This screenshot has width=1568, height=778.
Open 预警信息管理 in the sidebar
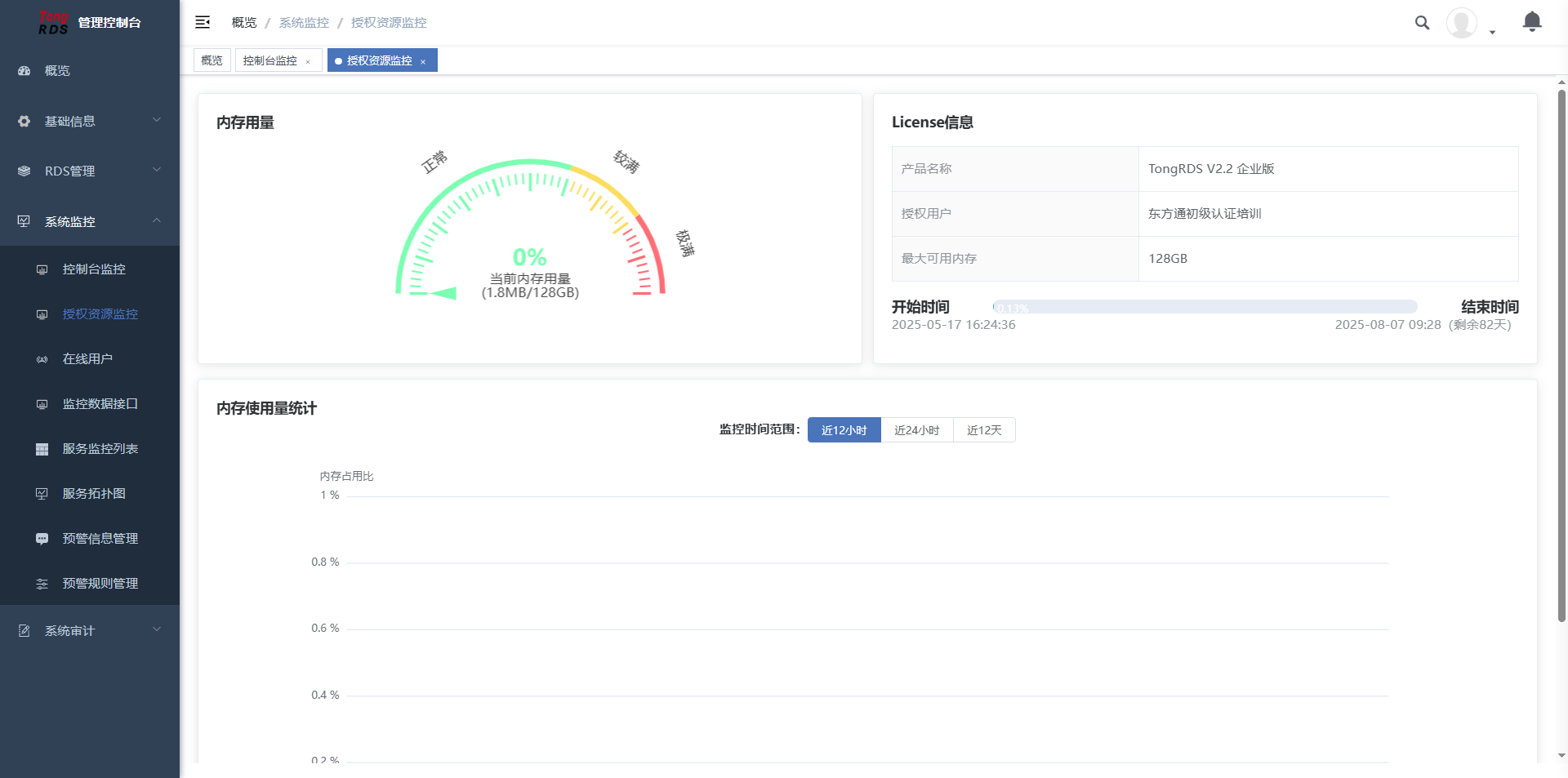[x=90, y=539]
